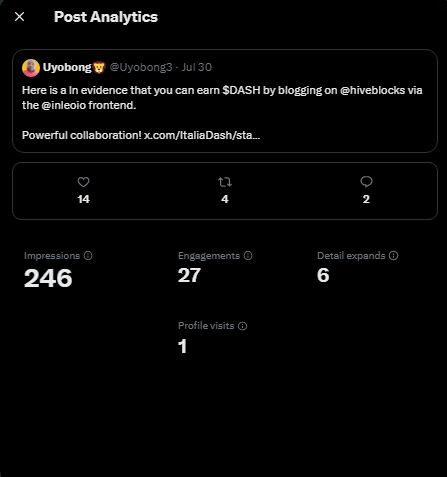The height and width of the screenshot is (477, 447).
Task: Click the reply speech bubble icon
Action: [366, 182]
